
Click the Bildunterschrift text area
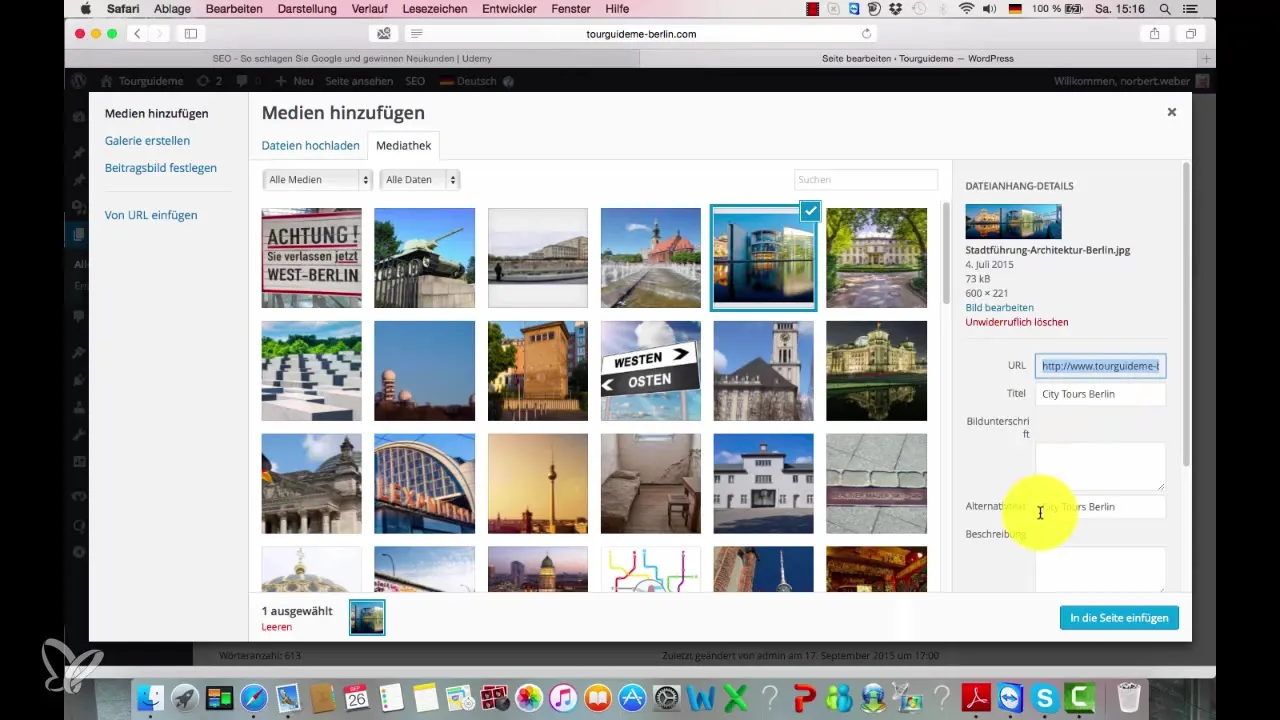coord(1100,467)
